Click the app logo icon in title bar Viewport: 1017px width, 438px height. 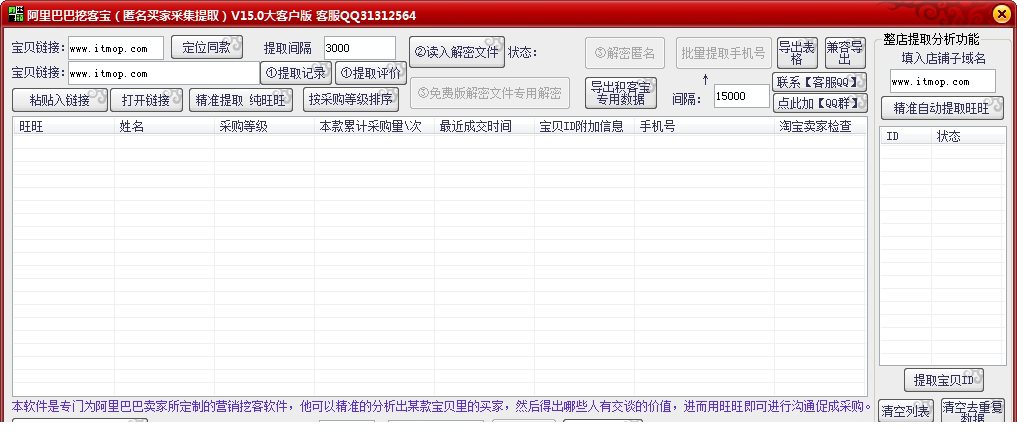(16, 15)
